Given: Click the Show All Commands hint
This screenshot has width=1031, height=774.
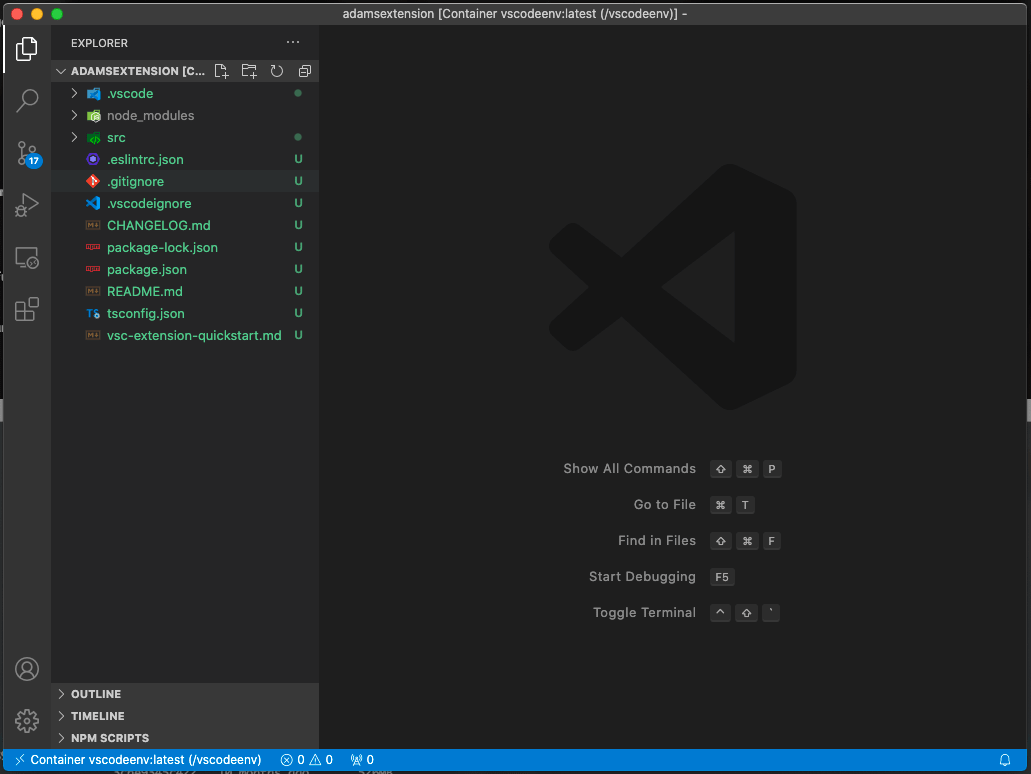Looking at the screenshot, I should pyautogui.click(x=629, y=469).
